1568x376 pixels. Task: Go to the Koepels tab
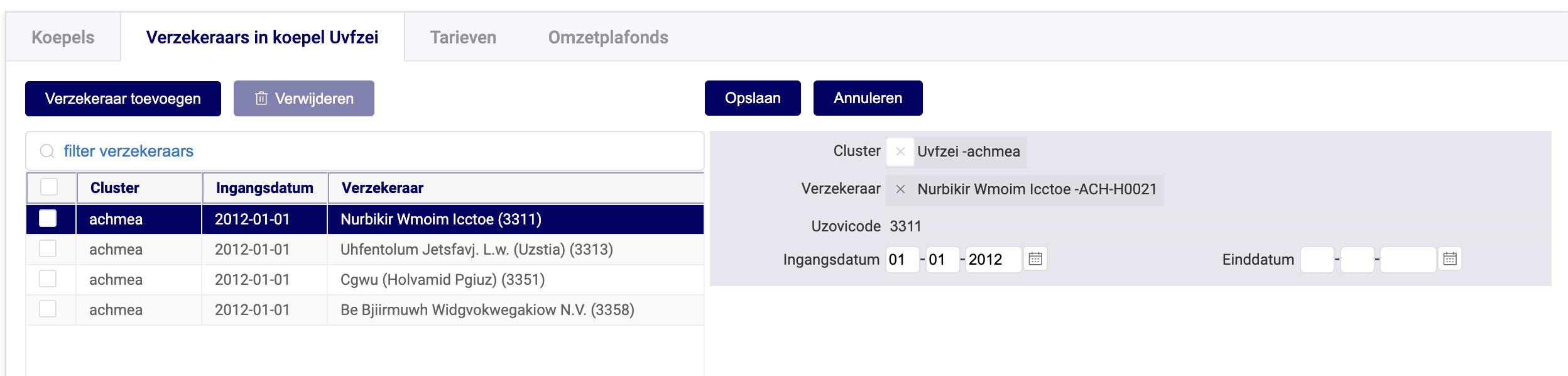63,38
